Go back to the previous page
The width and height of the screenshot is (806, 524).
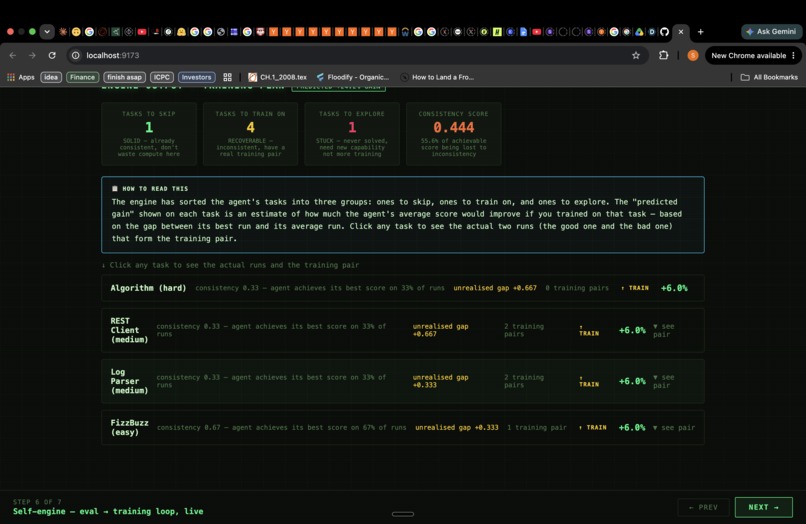(x=13, y=56)
